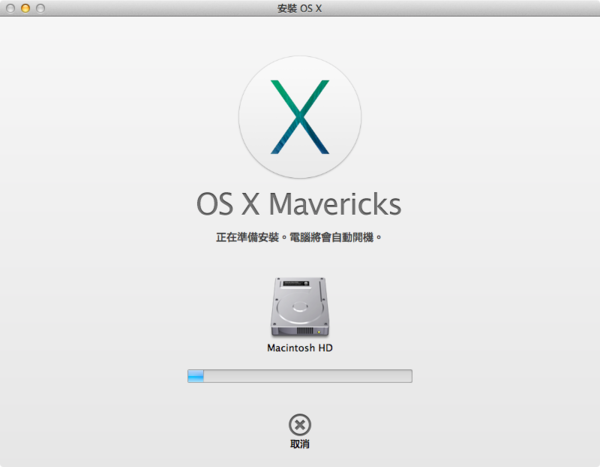The width and height of the screenshot is (600, 467).
Task: Click the installation progress bar
Action: click(300, 376)
